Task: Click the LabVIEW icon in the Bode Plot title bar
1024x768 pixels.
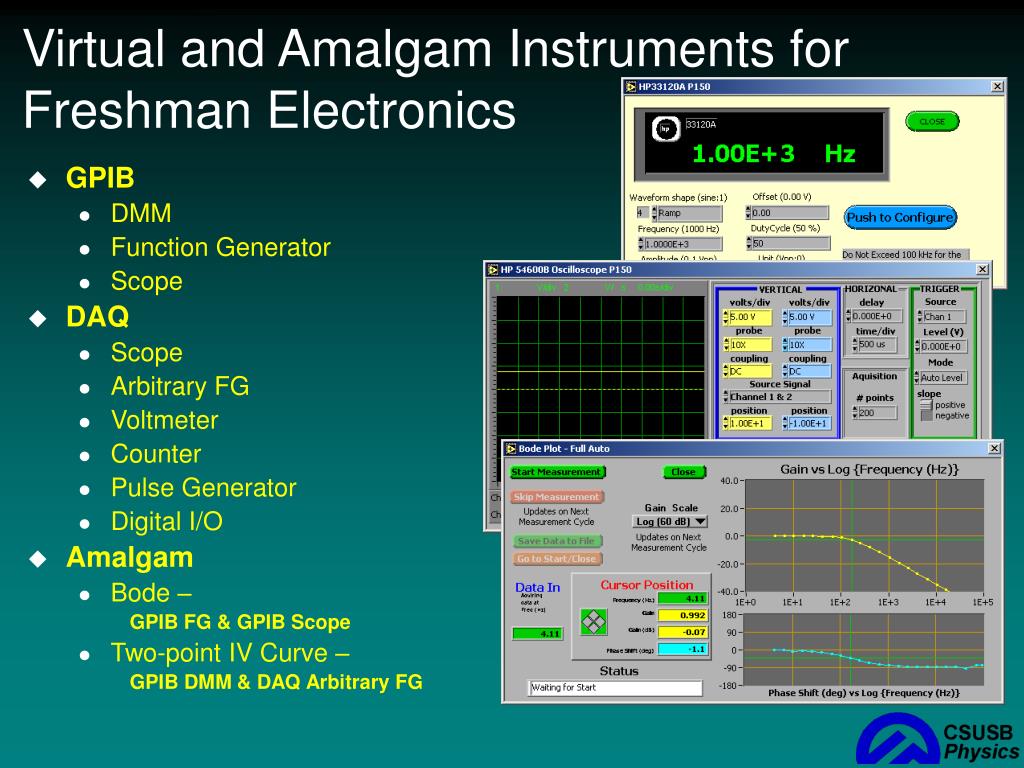Action: pos(511,449)
